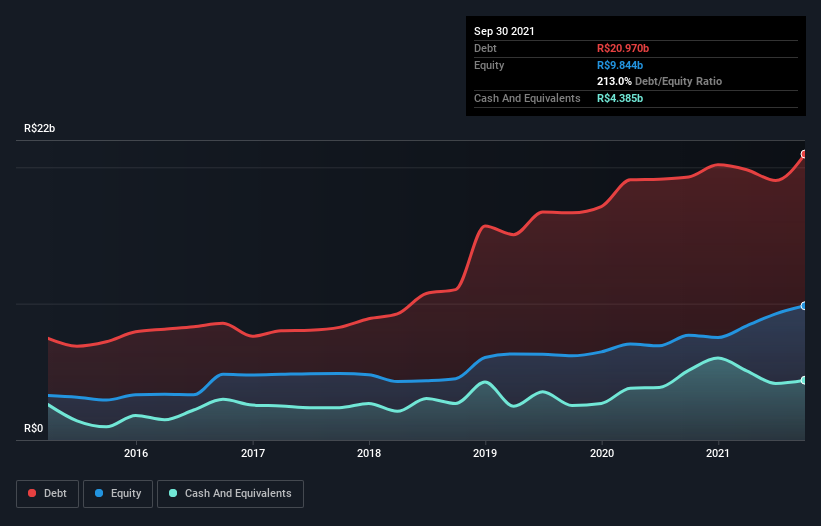Image resolution: width=821 pixels, height=526 pixels.
Task: Click the Debt label in tooltip
Action: [485, 48]
